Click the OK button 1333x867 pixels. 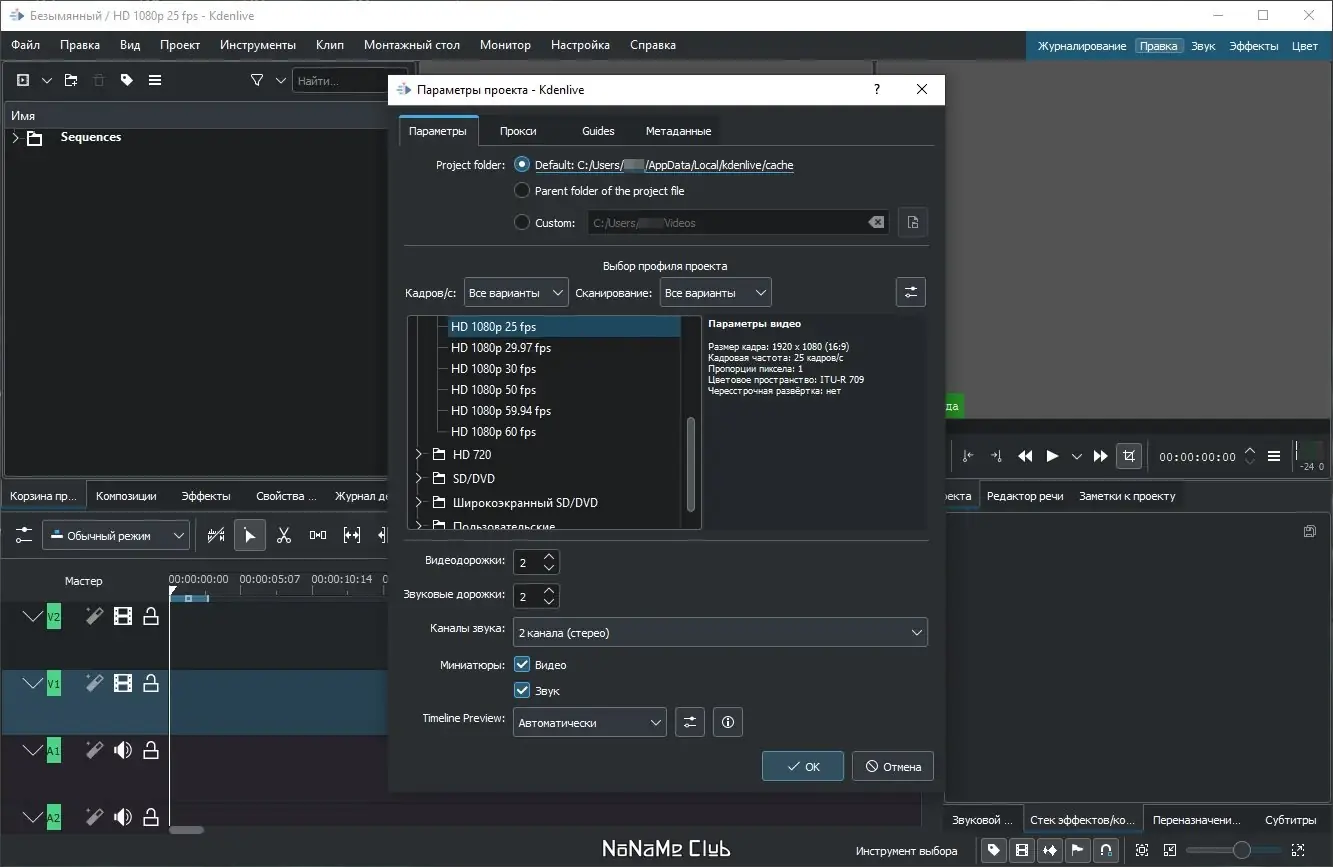[x=802, y=767]
